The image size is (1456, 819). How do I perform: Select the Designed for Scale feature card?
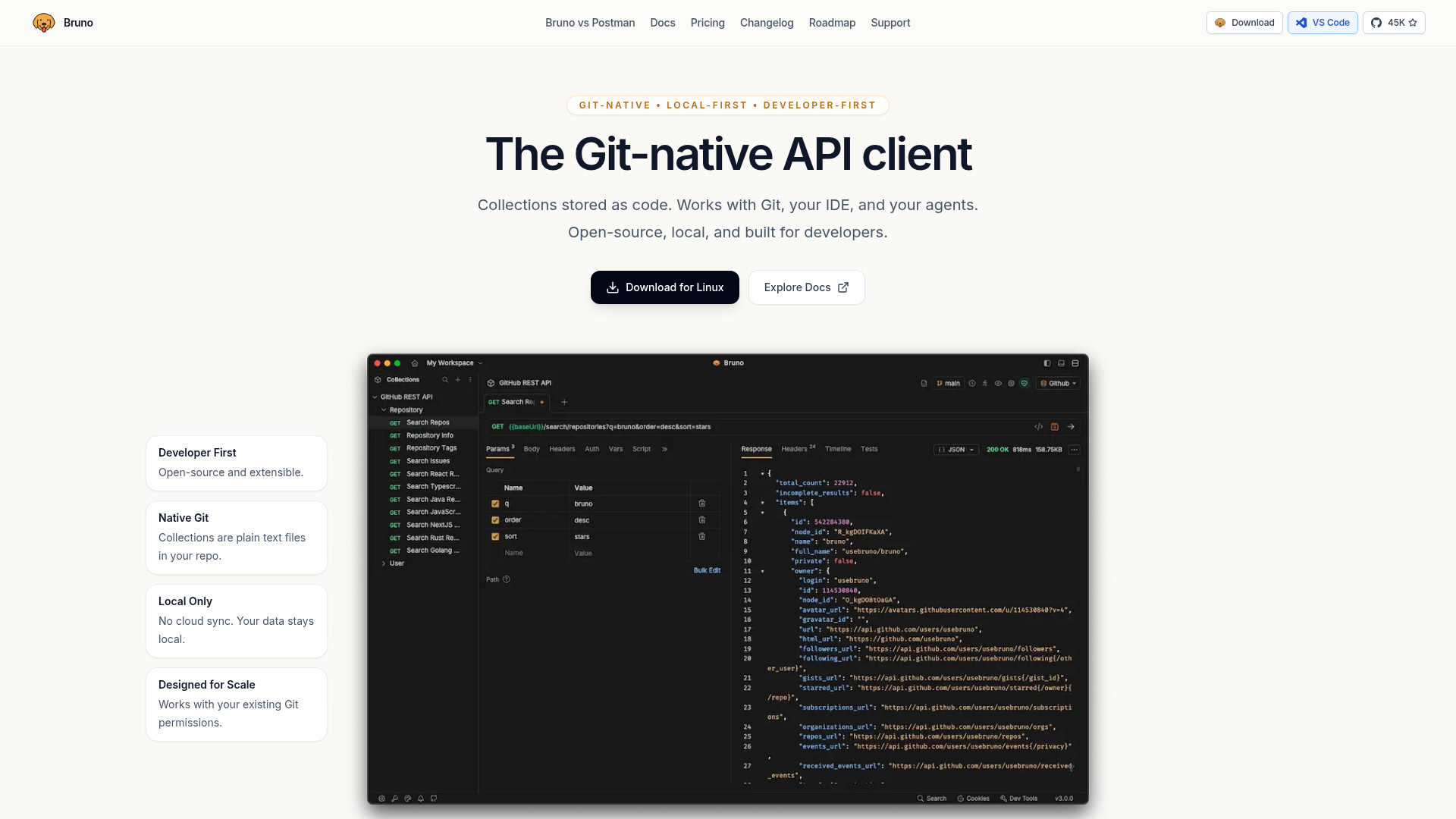[237, 704]
